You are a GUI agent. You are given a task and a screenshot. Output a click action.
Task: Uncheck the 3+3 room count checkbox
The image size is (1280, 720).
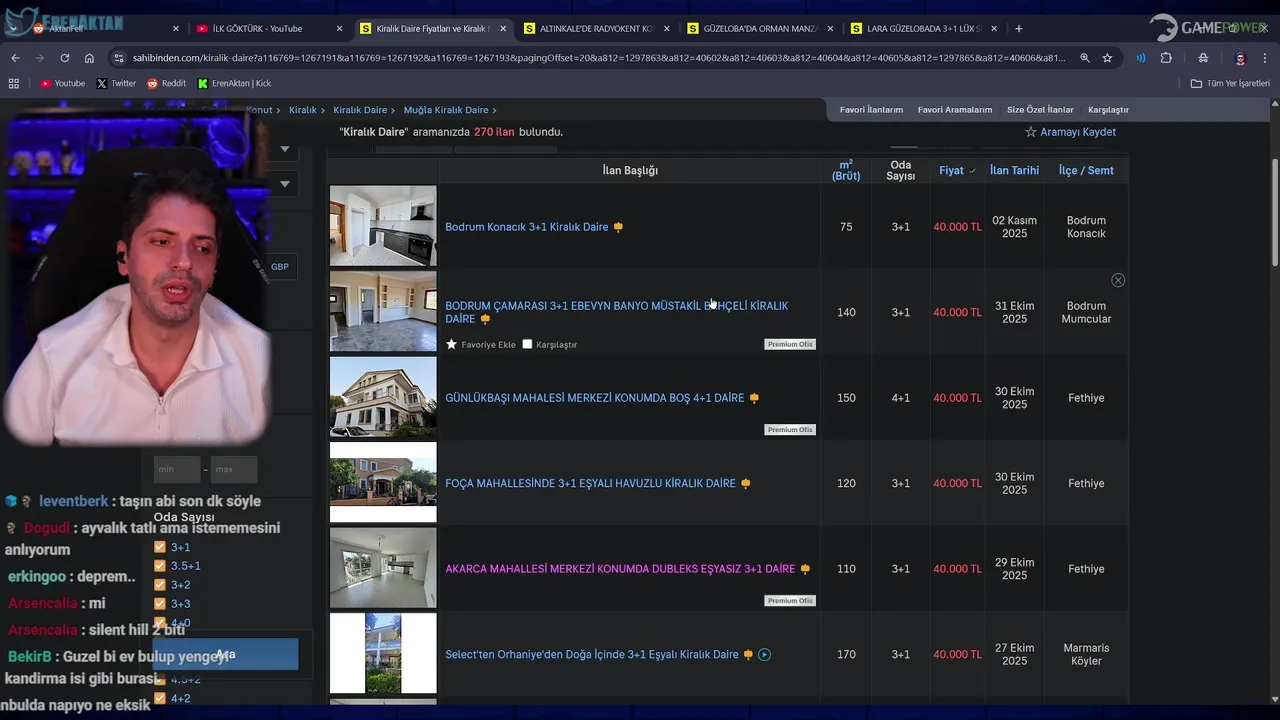[160, 604]
